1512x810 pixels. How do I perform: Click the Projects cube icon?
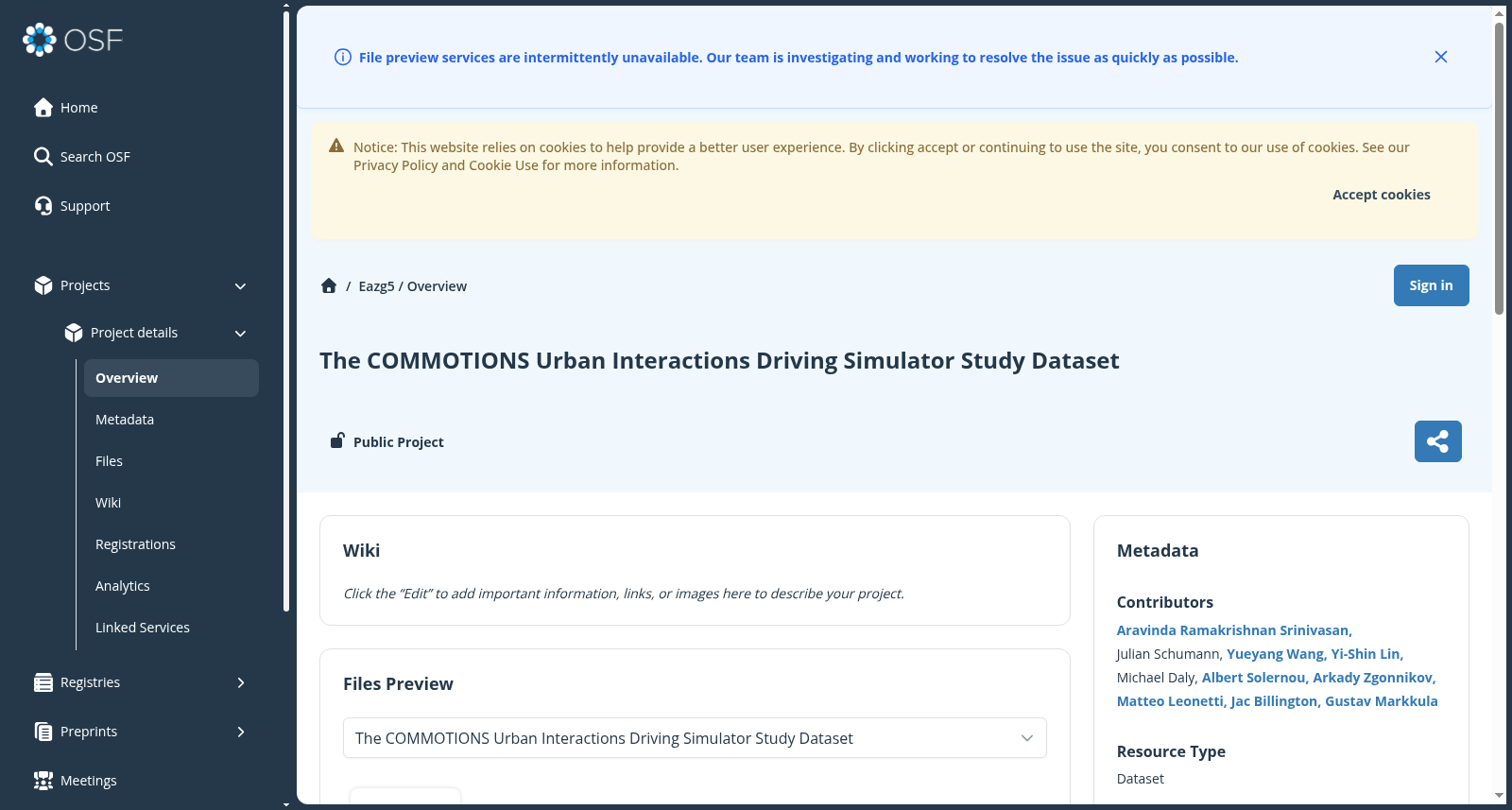pos(43,285)
